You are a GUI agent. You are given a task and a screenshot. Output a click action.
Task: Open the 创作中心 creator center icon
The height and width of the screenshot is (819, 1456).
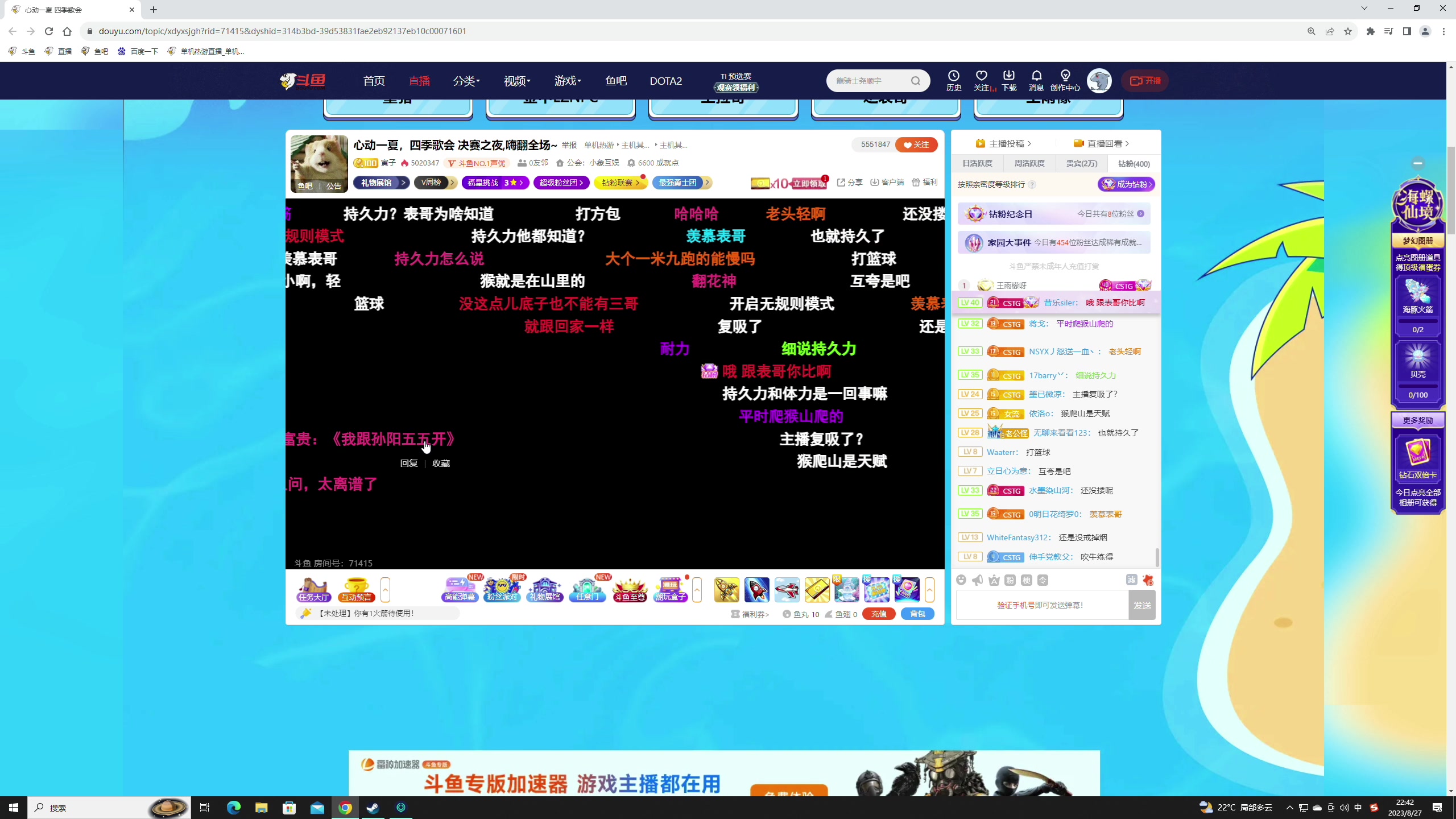pos(1065,80)
